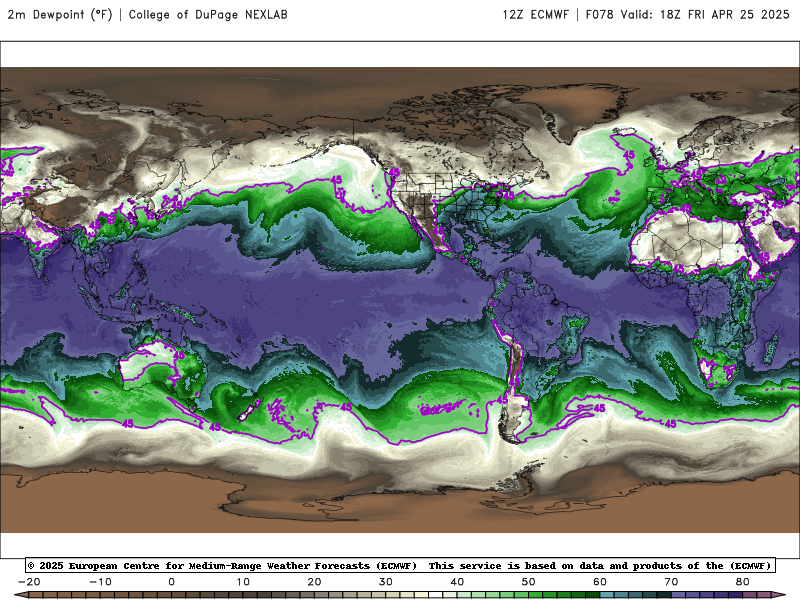Screen dimensions: 800x600
Task: Click the "12Z ECMWF" model run label
Action: (x=536, y=15)
